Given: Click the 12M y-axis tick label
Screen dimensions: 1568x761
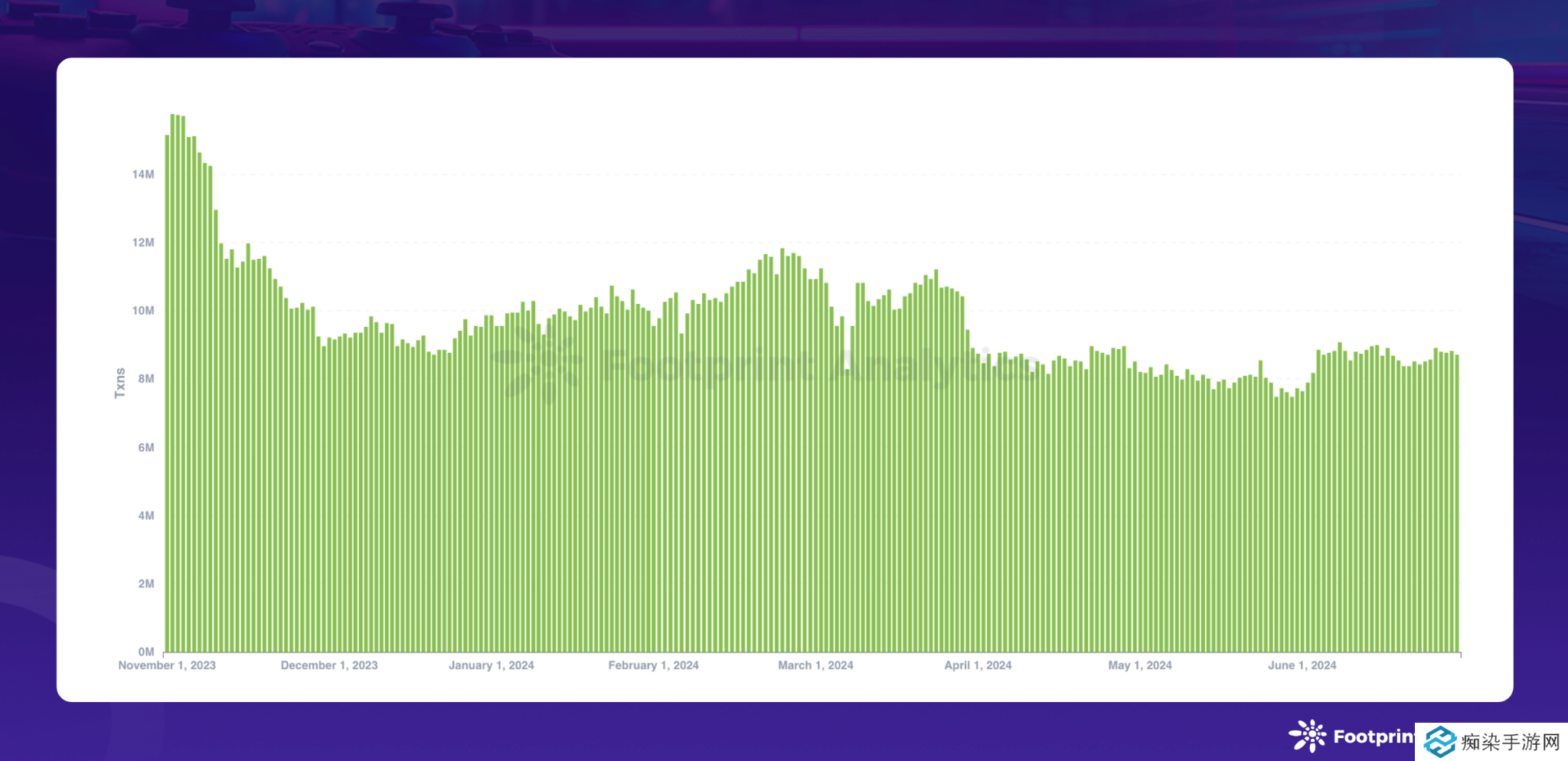Looking at the screenshot, I should (143, 243).
